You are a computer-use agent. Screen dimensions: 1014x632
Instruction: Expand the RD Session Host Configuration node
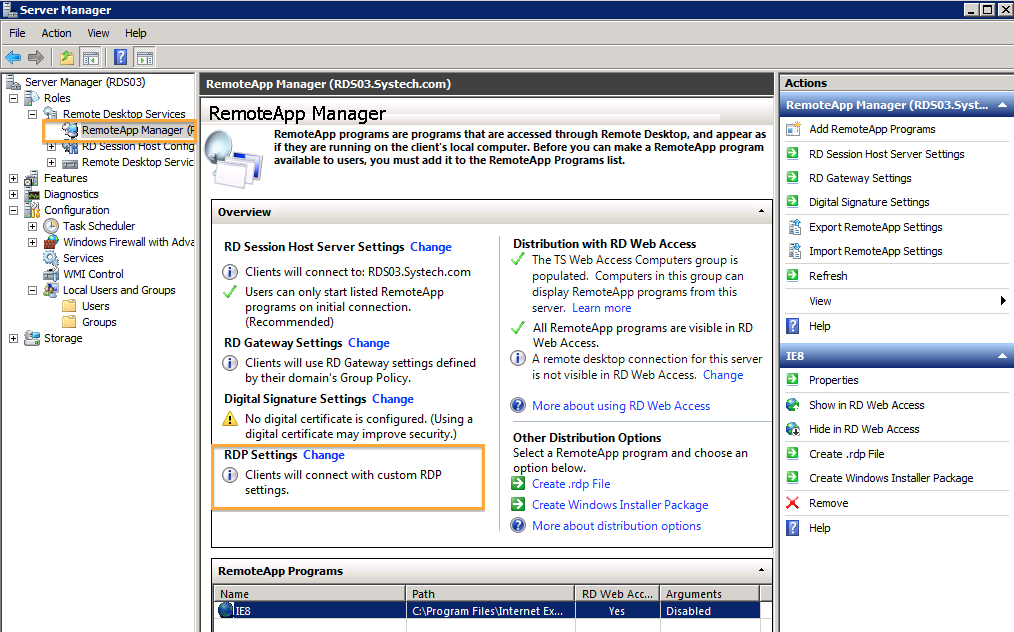(x=52, y=146)
